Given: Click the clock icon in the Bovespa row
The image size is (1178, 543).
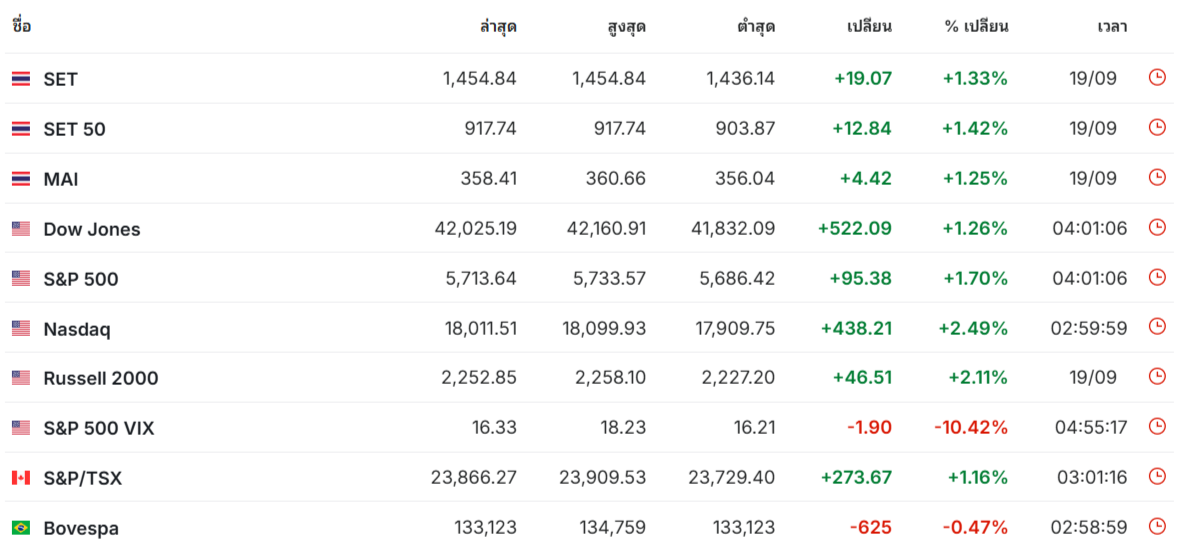Looking at the screenshot, I should pyautogui.click(x=1157, y=526).
